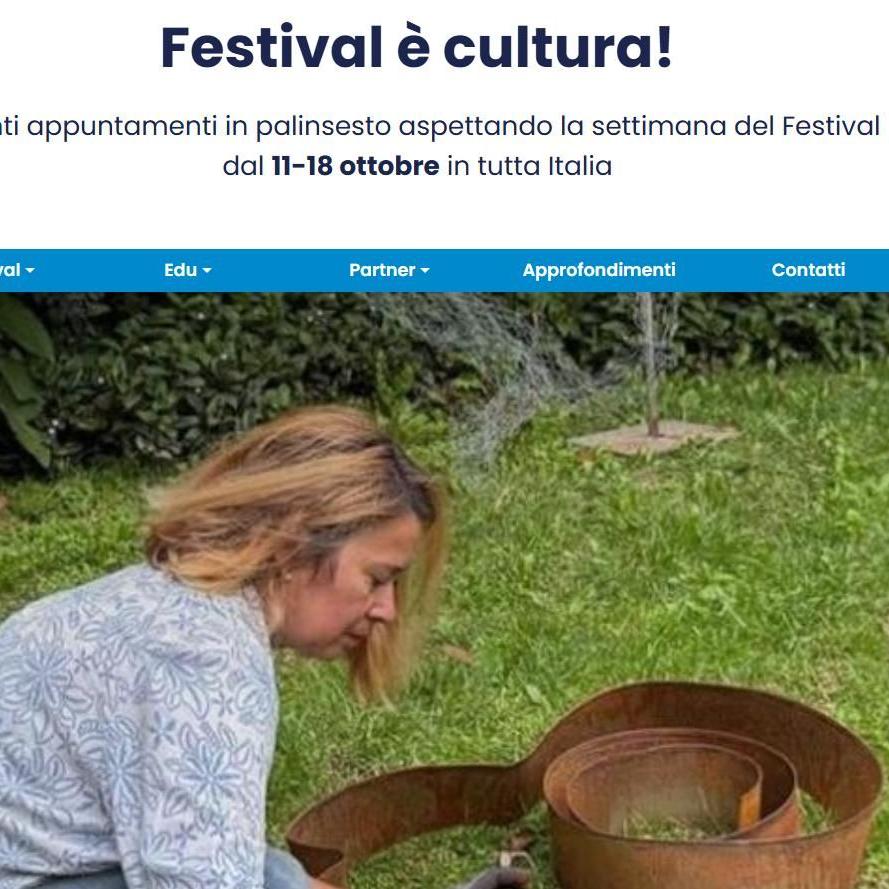Viewport: 889px width, 889px height.
Task: Go to the Approfondimenti page
Action: coord(599,270)
